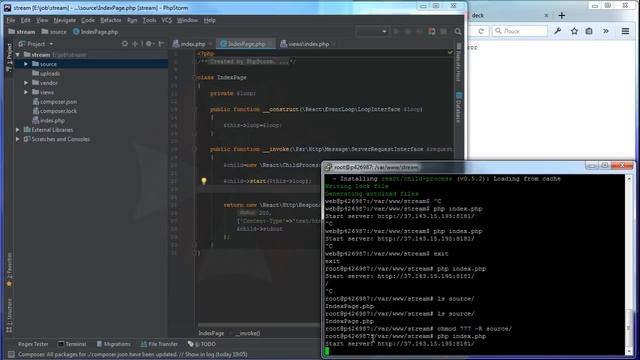This screenshot has height=360, width=640.
Task: Click the Search Everywhere magnifier icon
Action: point(458,31)
